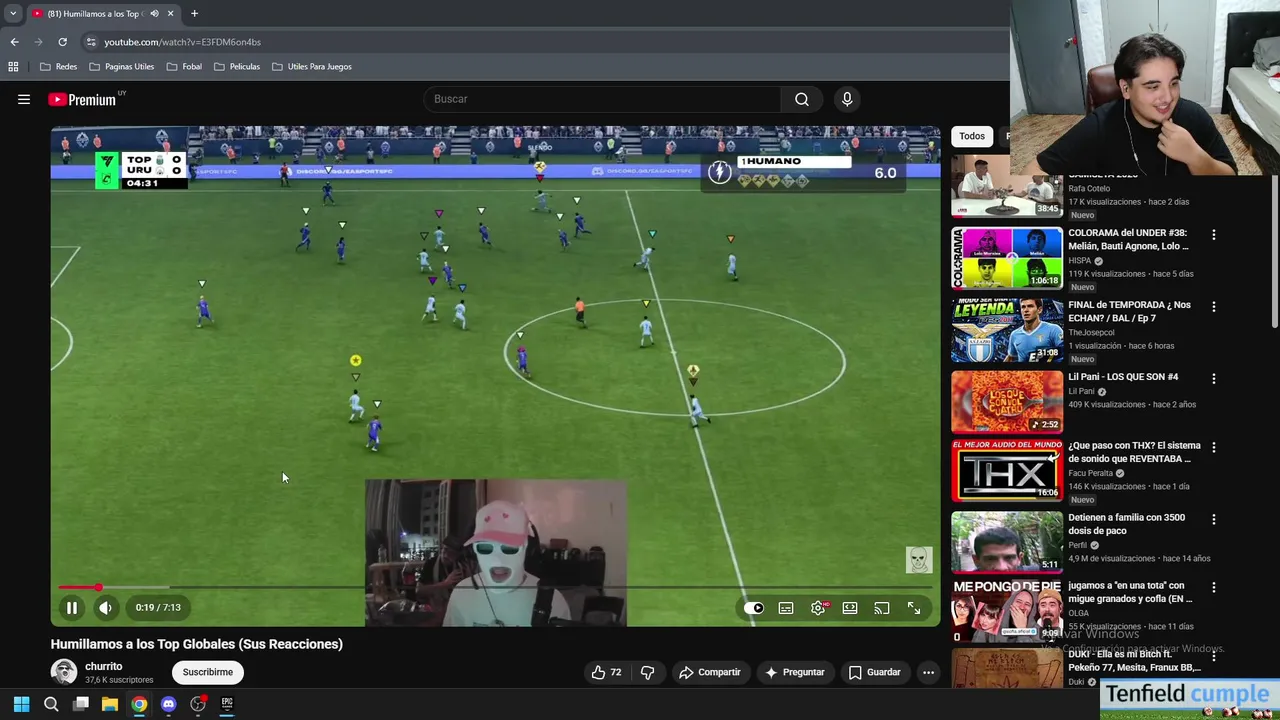
Task: Turn on subtitles in the player
Action: click(786, 608)
